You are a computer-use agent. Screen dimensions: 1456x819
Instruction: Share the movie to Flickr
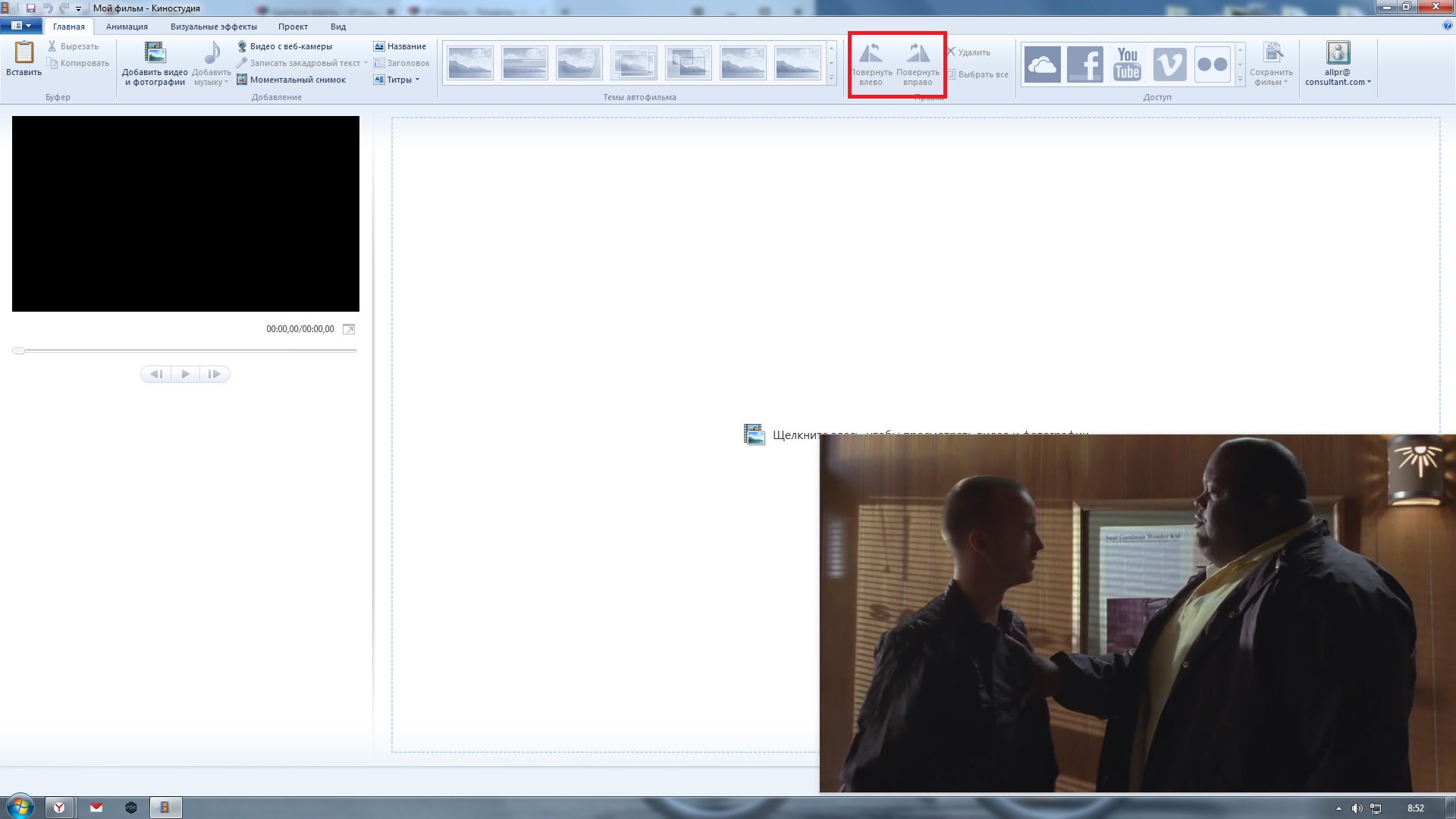pos(1212,64)
